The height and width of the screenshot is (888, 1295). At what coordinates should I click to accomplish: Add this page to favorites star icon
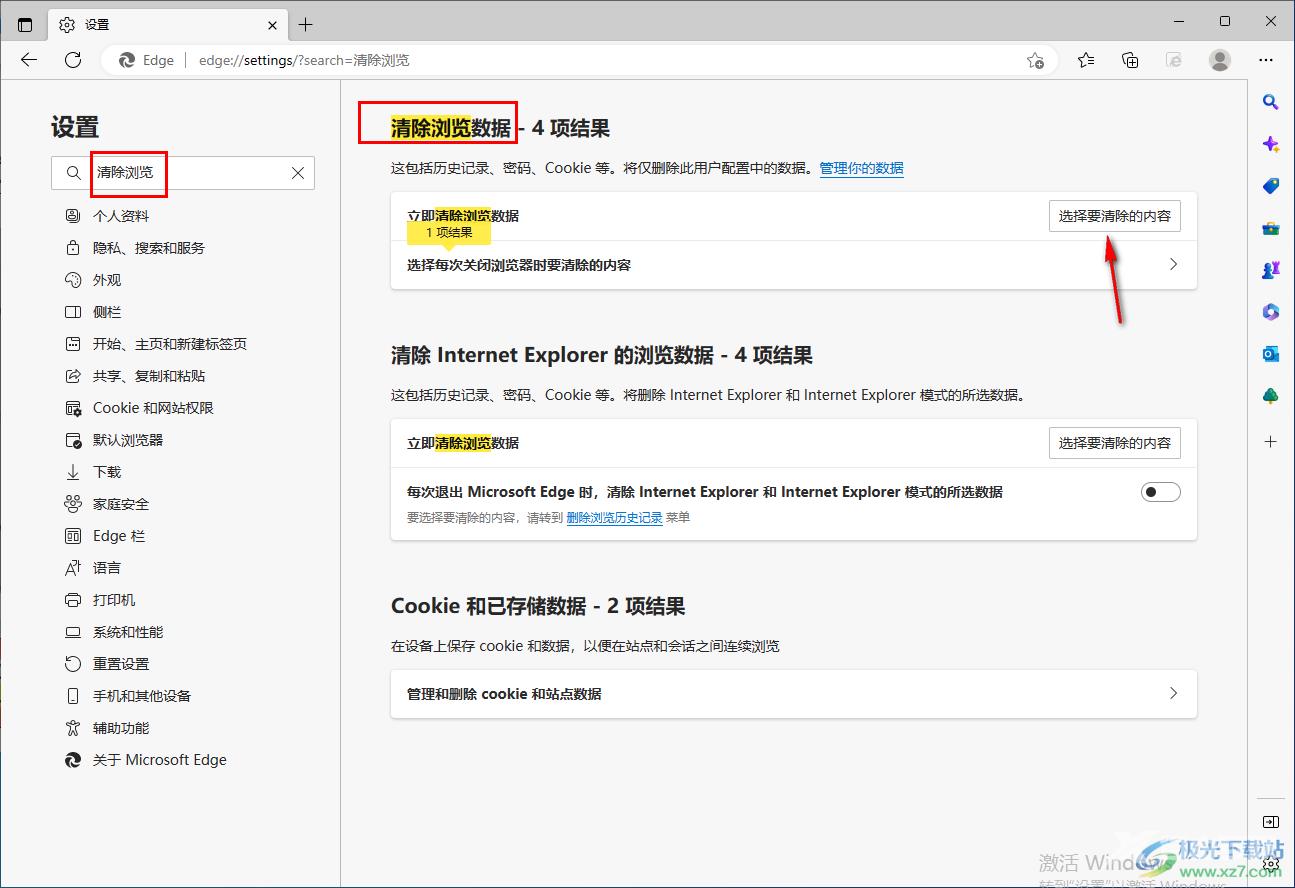[x=1035, y=60]
